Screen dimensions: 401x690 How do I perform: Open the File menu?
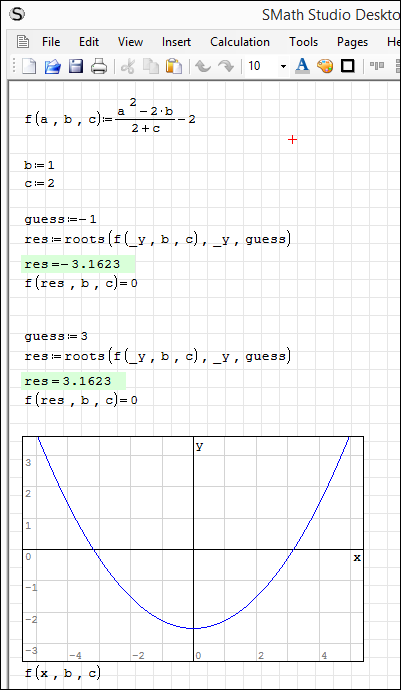[x=51, y=42]
